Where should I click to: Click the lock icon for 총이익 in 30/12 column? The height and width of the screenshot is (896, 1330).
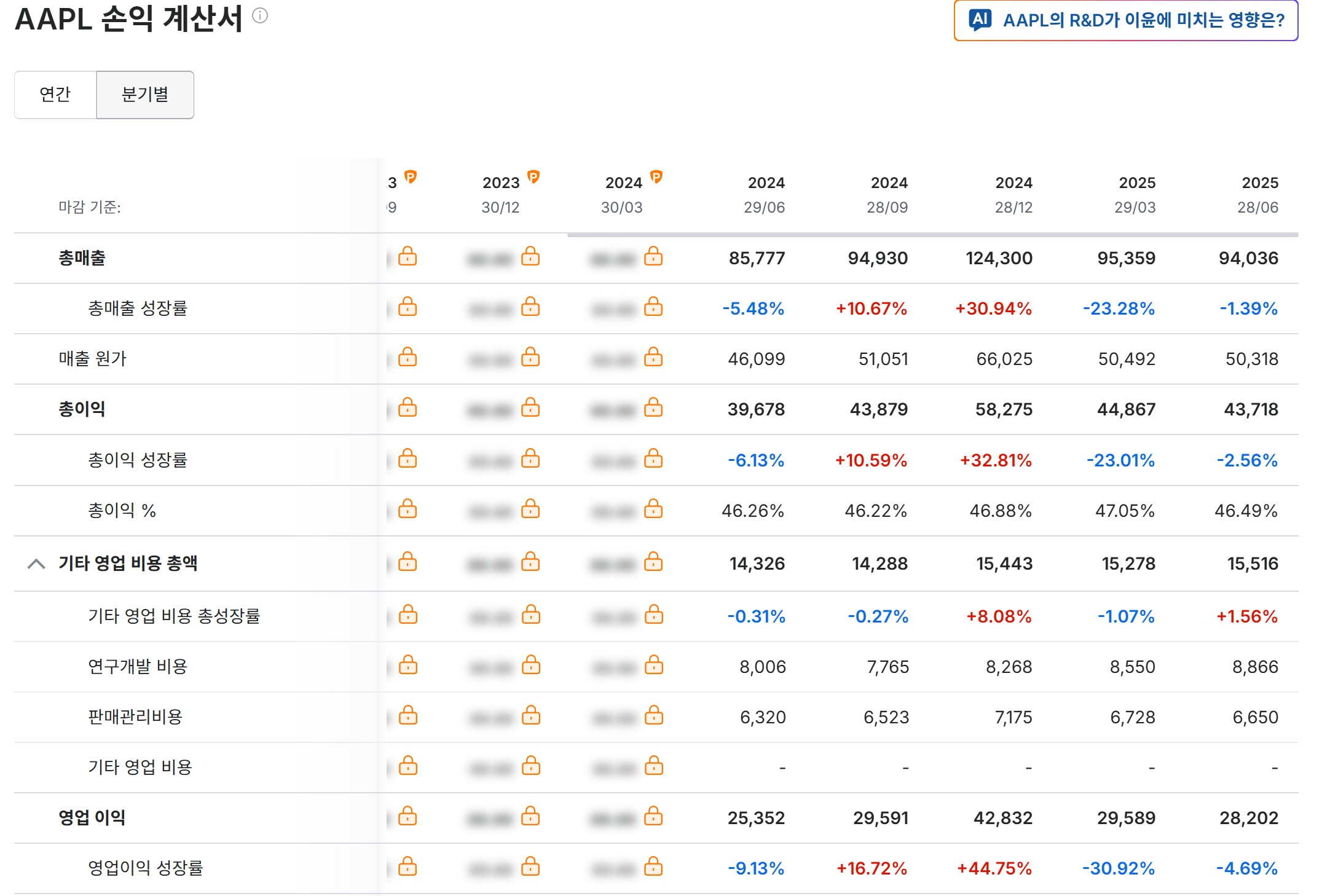click(x=530, y=407)
